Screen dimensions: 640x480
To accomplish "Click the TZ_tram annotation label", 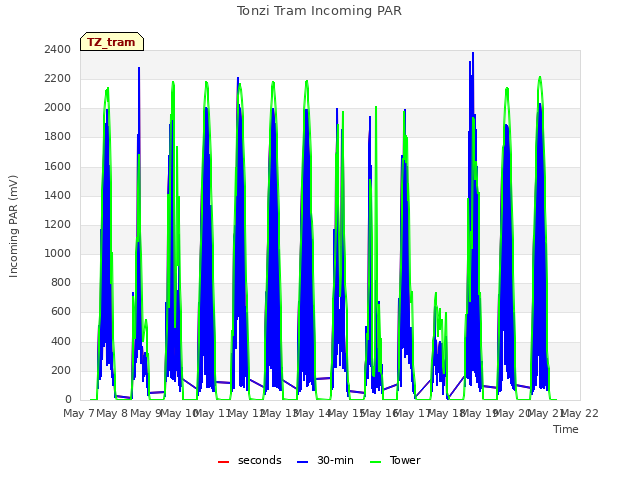I will 111,42.
